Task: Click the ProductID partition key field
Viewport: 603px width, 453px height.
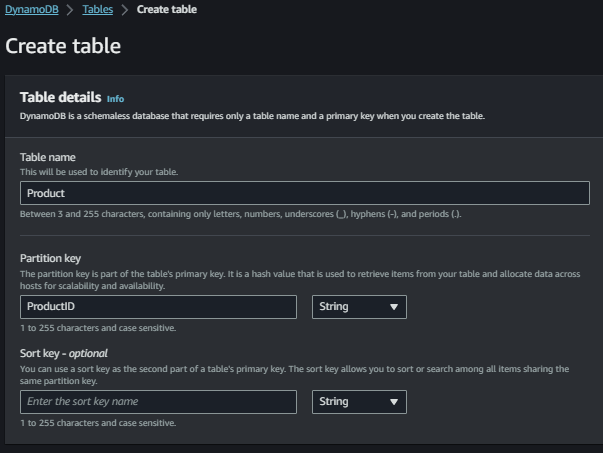Action: 158,307
